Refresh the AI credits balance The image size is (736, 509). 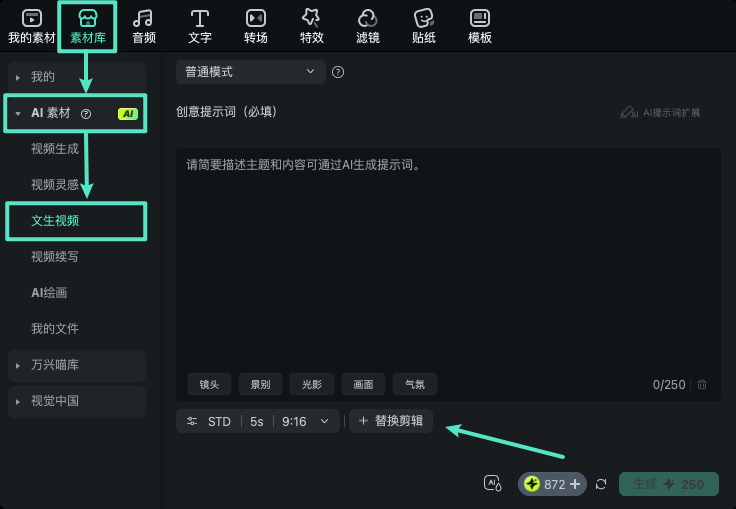pos(601,484)
